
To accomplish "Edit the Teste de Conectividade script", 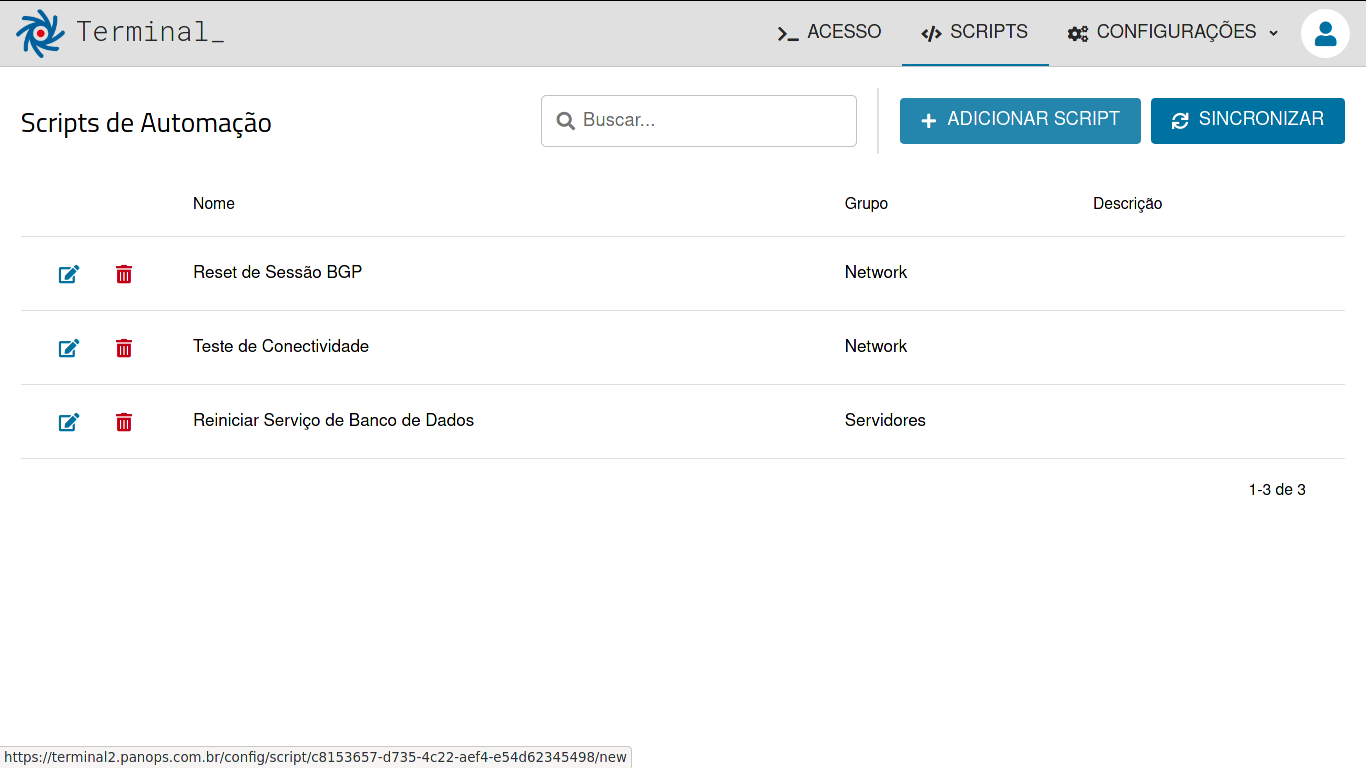I will [x=69, y=348].
